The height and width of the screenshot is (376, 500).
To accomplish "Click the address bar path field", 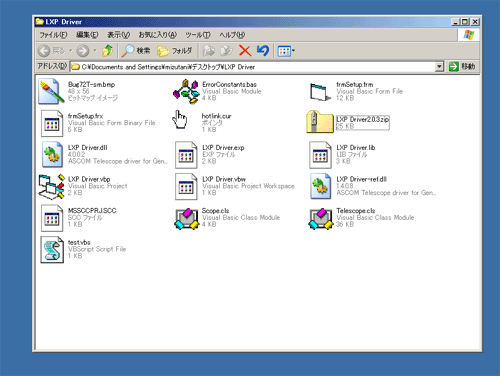I will 252,67.
